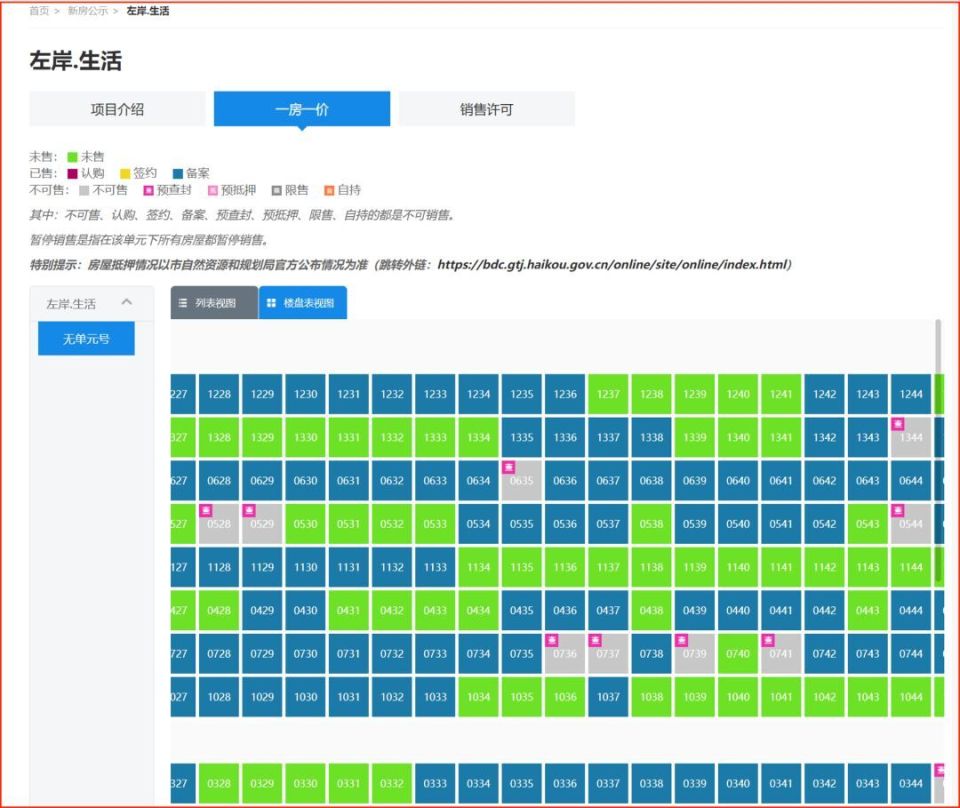This screenshot has width=960, height=808.
Task: Click the pink seal badge on unit 0635
Action: pos(508,466)
